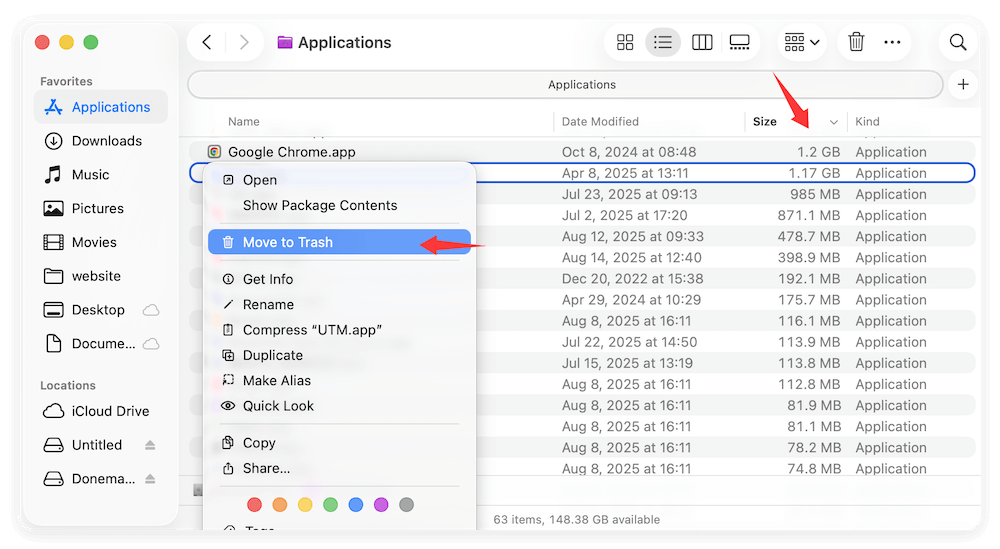
Task: Click date Aug 12, 2025 at 09:33
Action: 633,237
